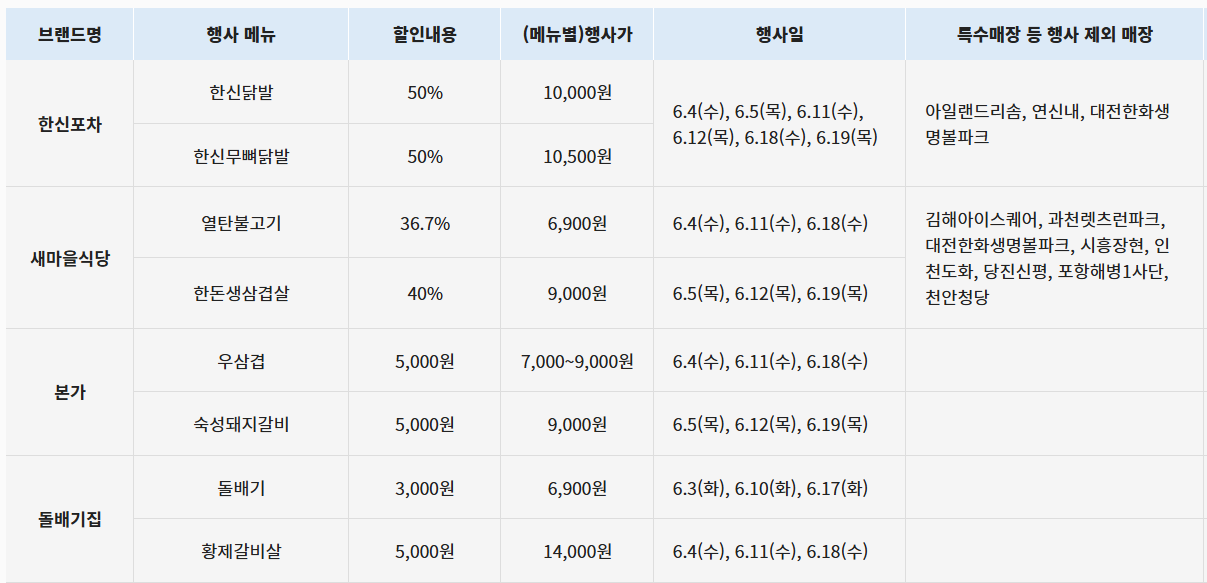Click 9,000원 price in 한돈생삼겹살 row
The height and width of the screenshot is (583, 1207).
(577, 293)
